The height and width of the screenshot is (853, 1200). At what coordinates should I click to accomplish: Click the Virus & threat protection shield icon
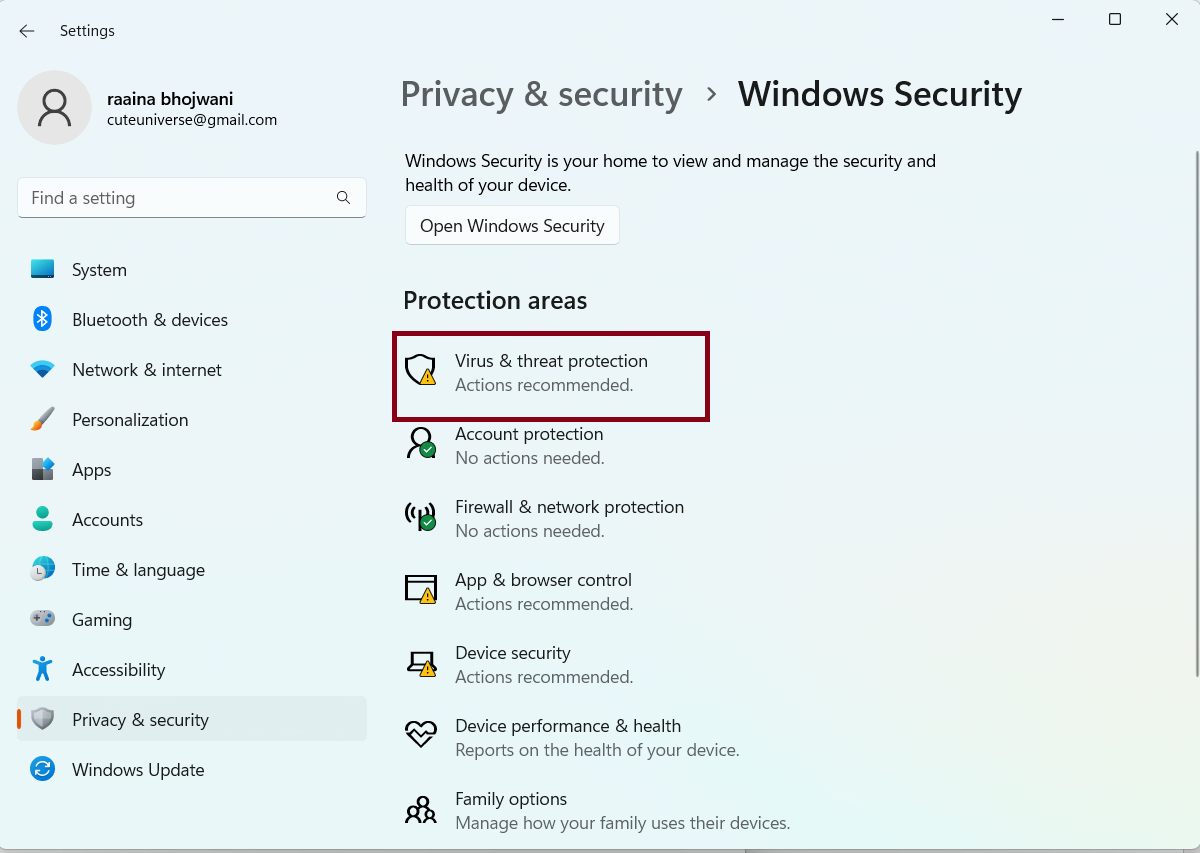pos(420,370)
